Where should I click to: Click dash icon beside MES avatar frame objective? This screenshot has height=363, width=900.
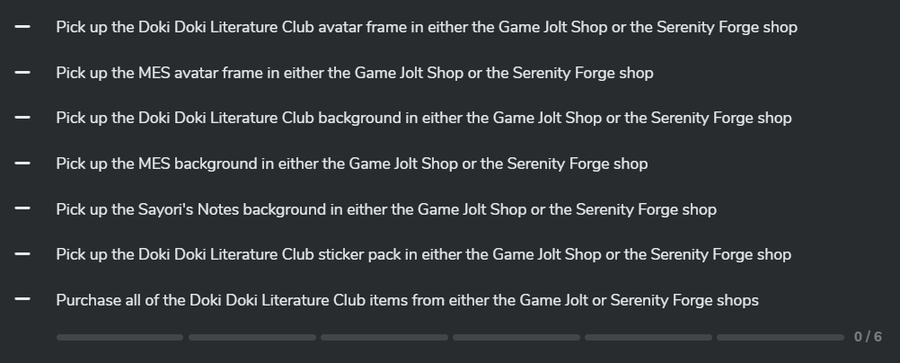click(22, 72)
